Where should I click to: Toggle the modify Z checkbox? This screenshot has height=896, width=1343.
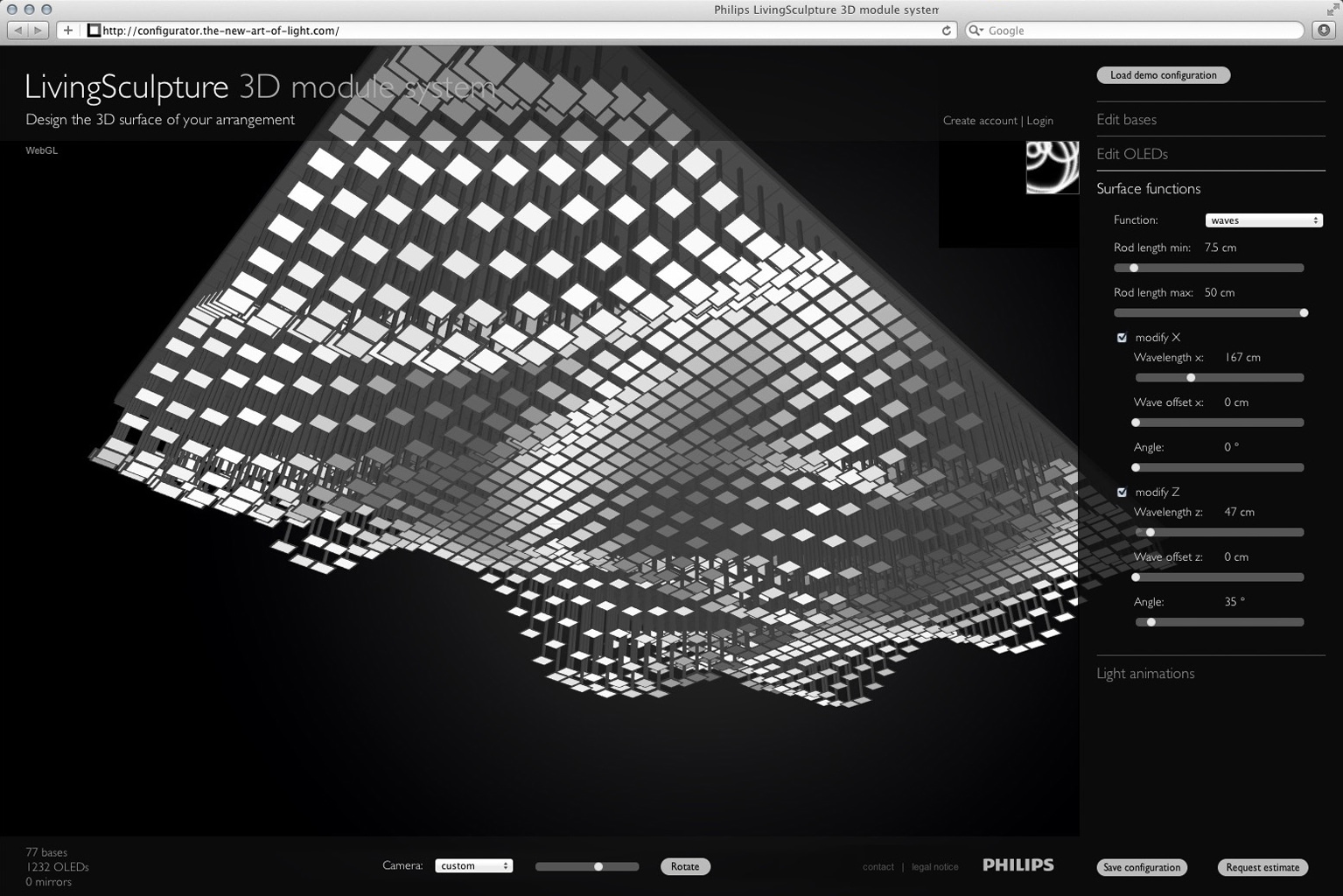point(1122,493)
